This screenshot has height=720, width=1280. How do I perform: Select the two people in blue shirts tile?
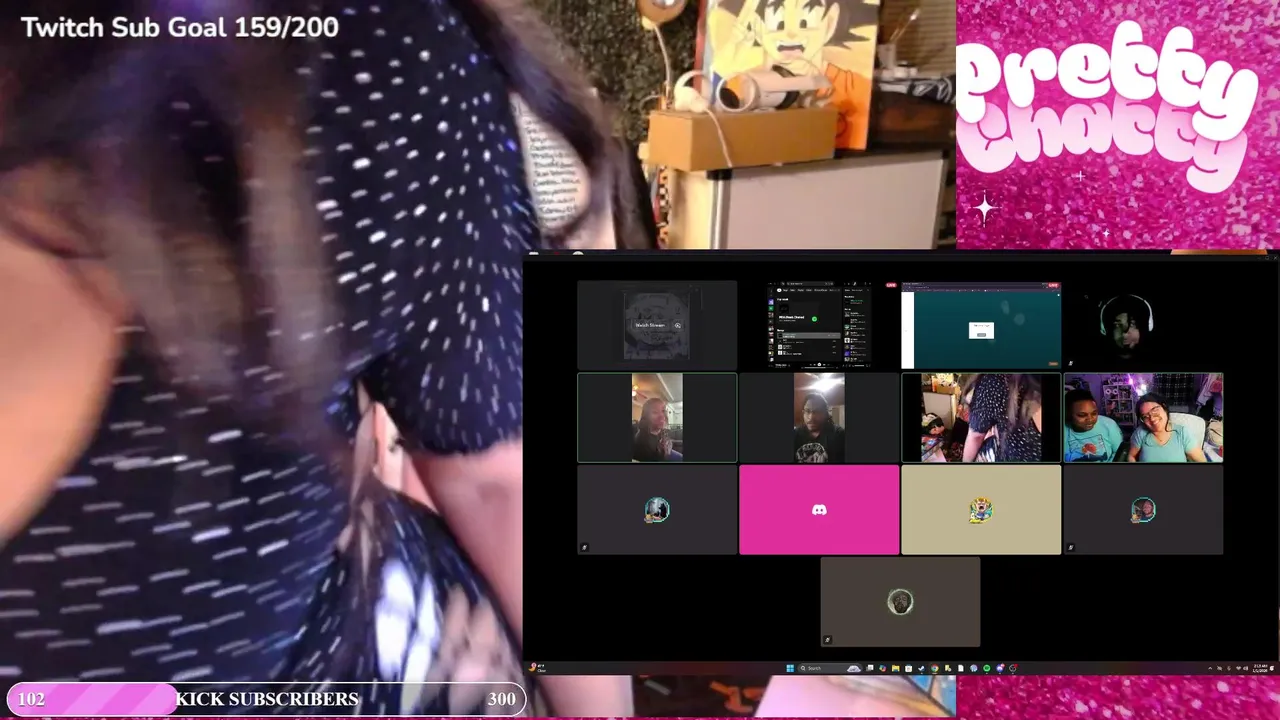tap(1143, 418)
